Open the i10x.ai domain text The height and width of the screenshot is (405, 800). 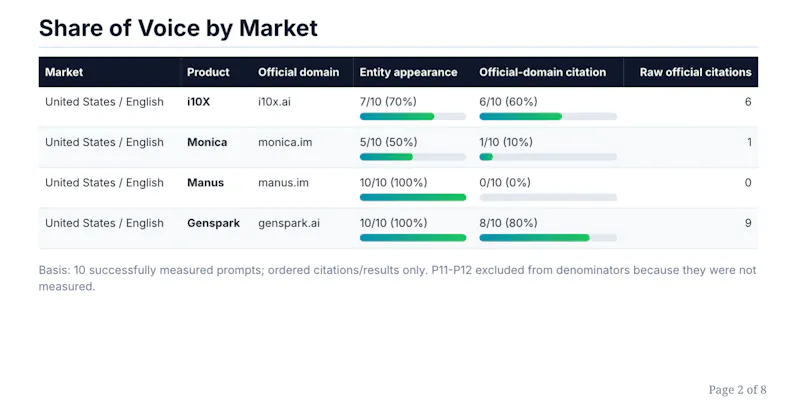274,102
